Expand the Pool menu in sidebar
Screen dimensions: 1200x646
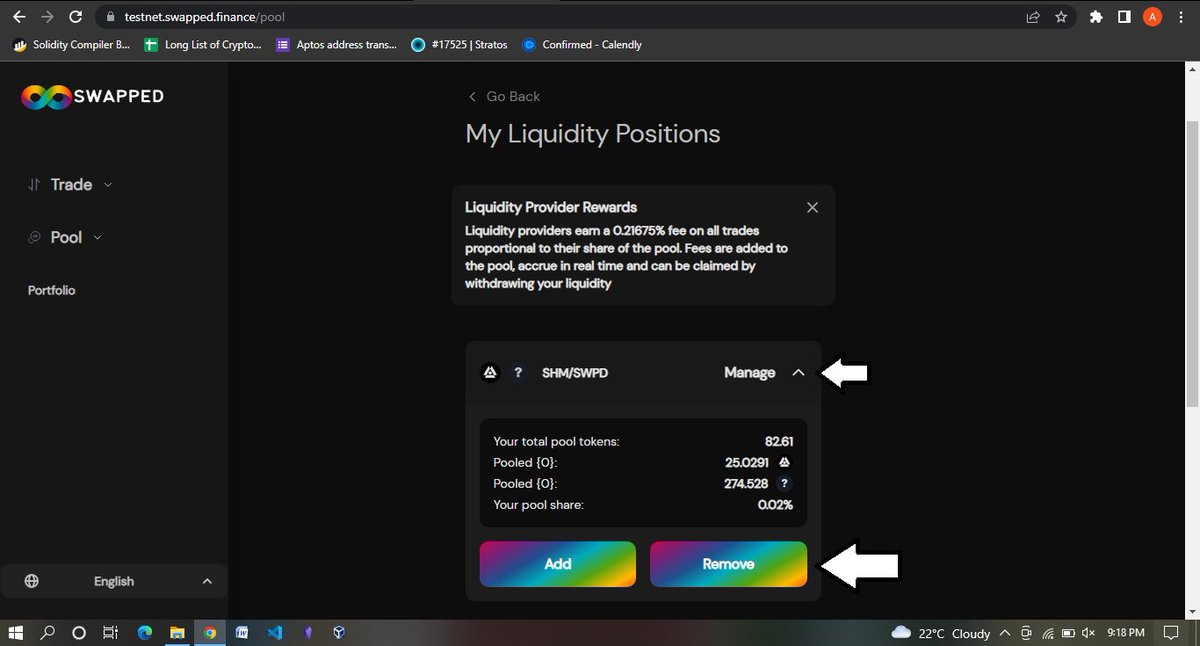pos(65,237)
